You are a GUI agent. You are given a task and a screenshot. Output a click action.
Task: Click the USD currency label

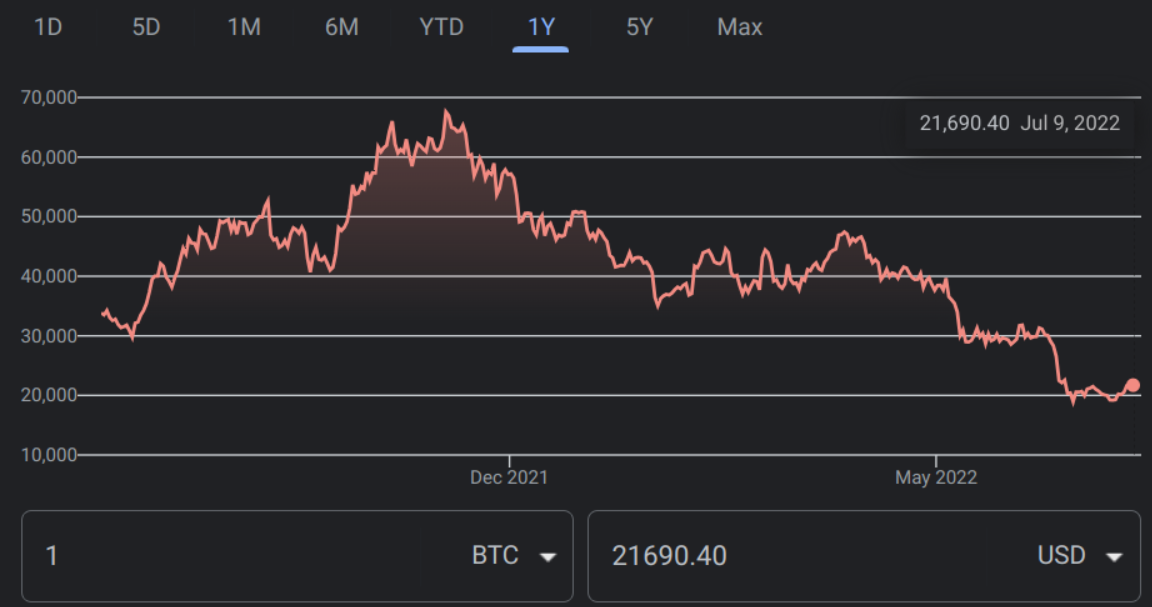tap(1061, 555)
